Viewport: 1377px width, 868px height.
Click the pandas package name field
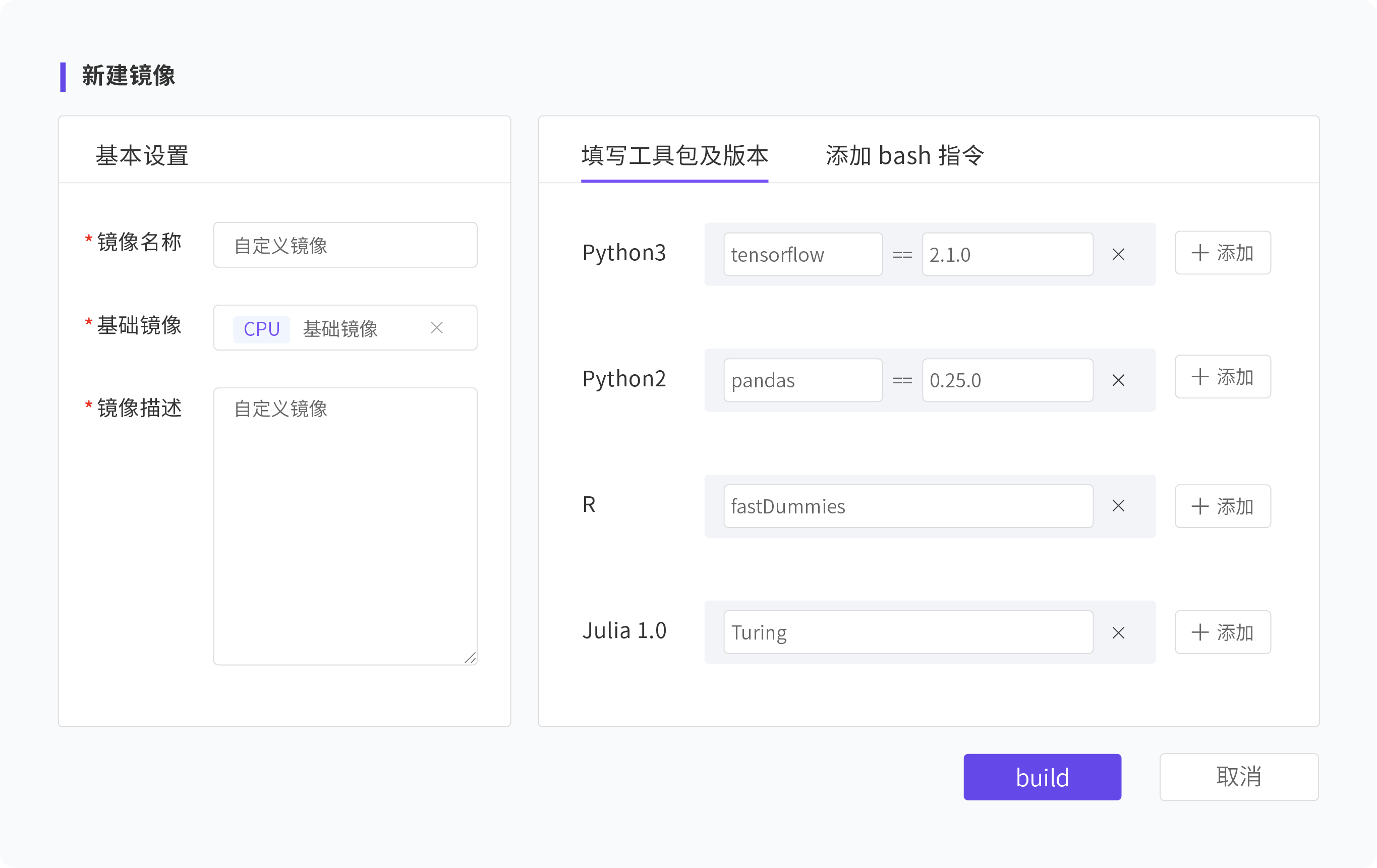click(803, 380)
